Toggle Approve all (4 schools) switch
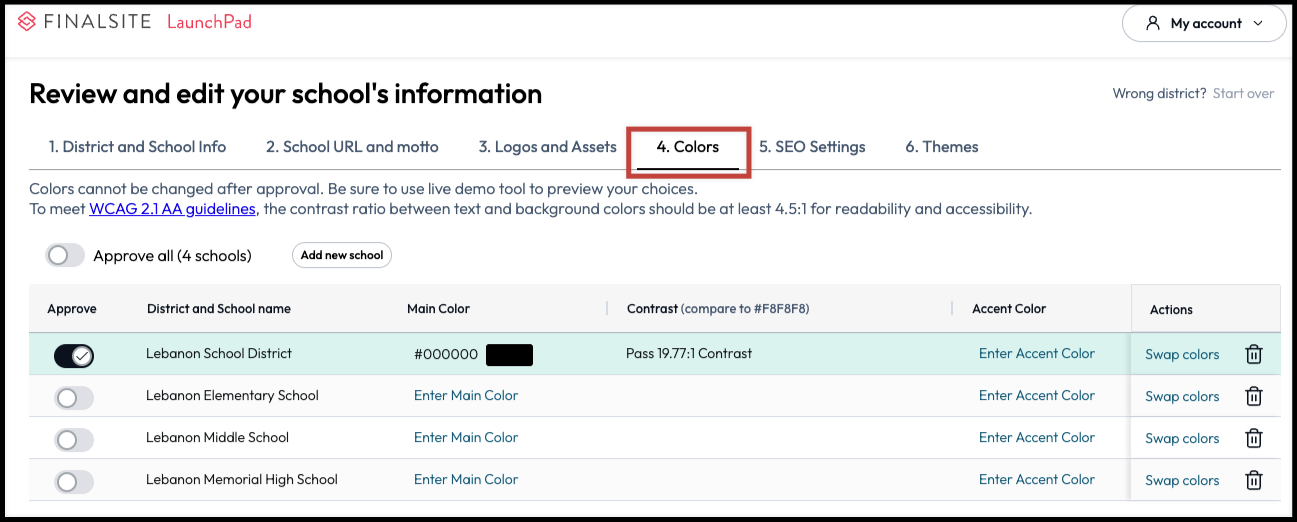1297x522 pixels. tap(65, 255)
